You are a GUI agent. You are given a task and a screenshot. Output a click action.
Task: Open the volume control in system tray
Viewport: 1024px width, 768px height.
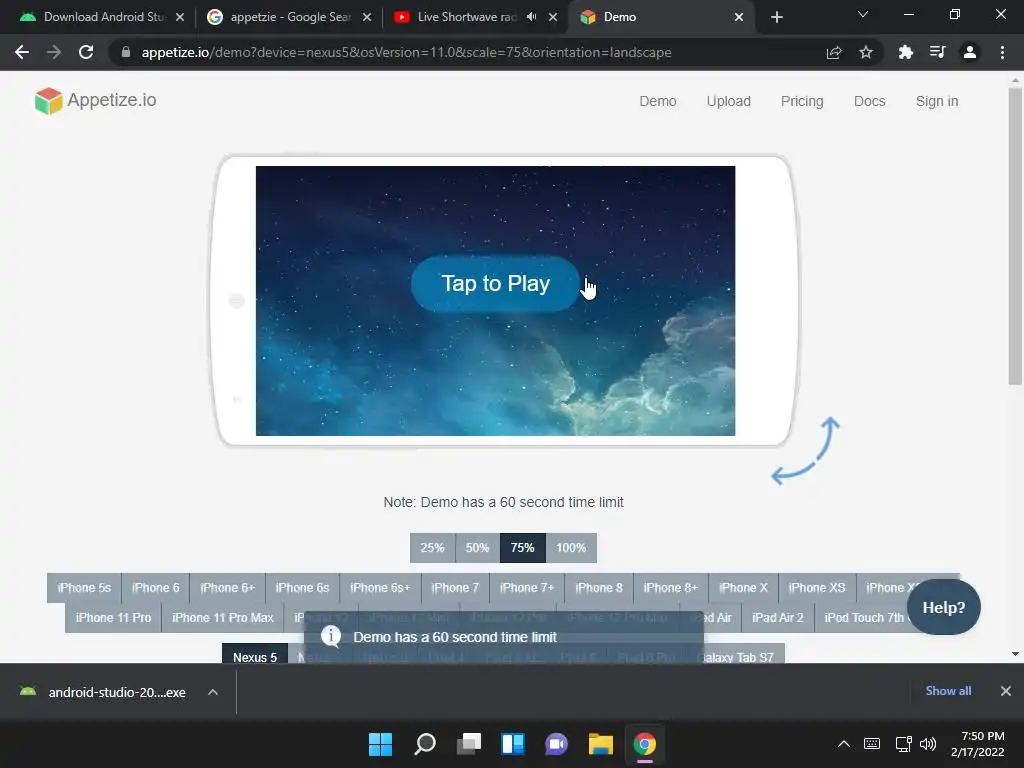(927, 744)
